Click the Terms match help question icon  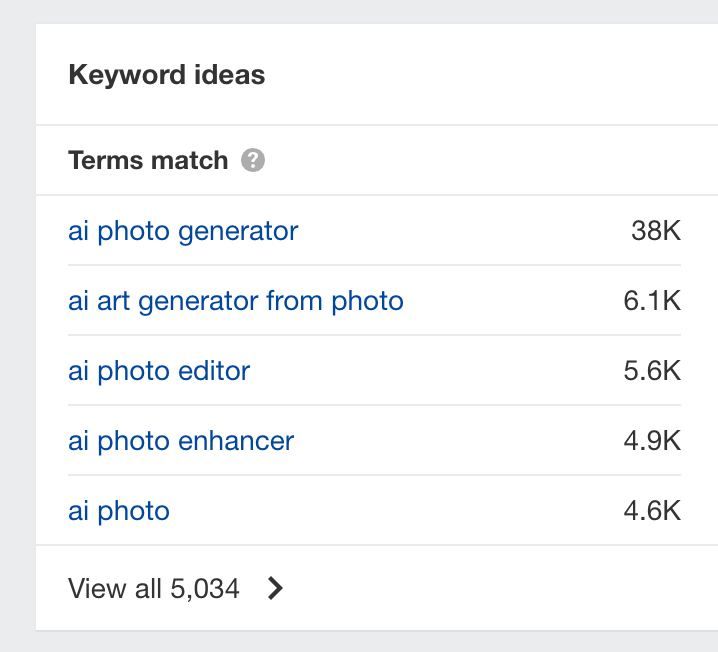pyautogui.click(x=253, y=160)
